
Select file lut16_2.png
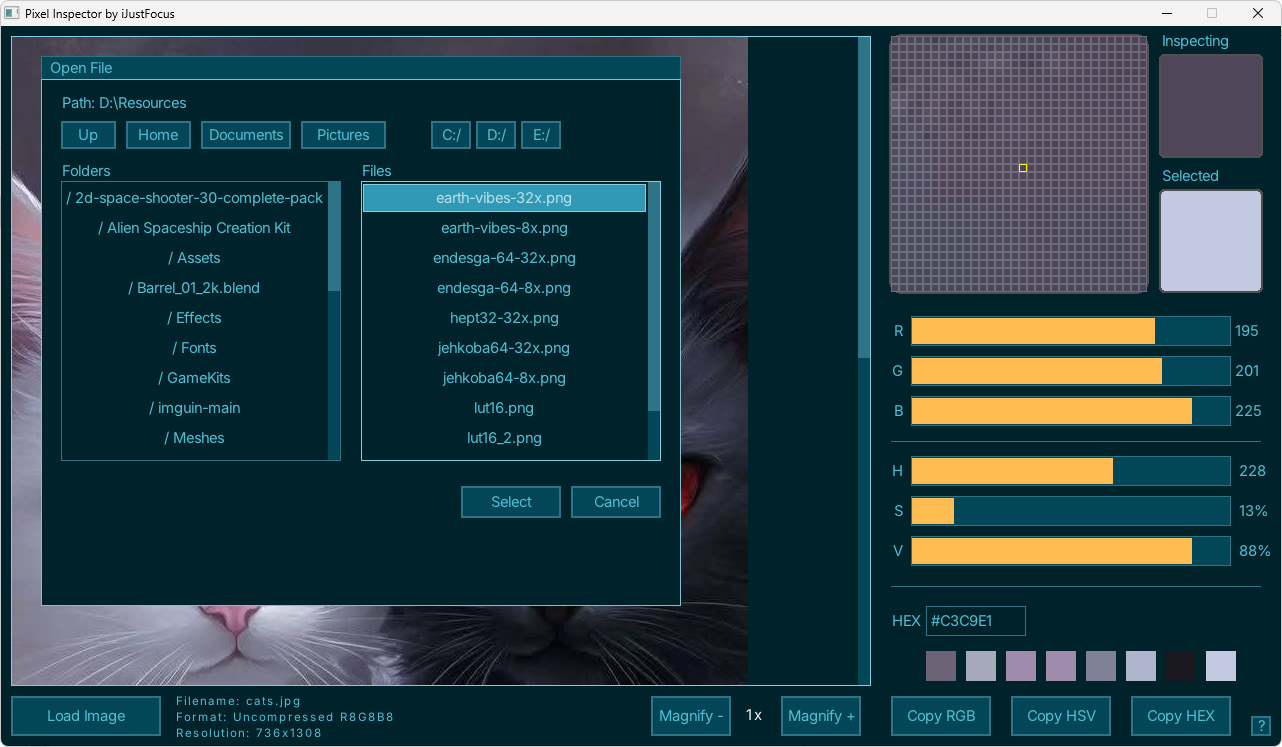coord(504,438)
